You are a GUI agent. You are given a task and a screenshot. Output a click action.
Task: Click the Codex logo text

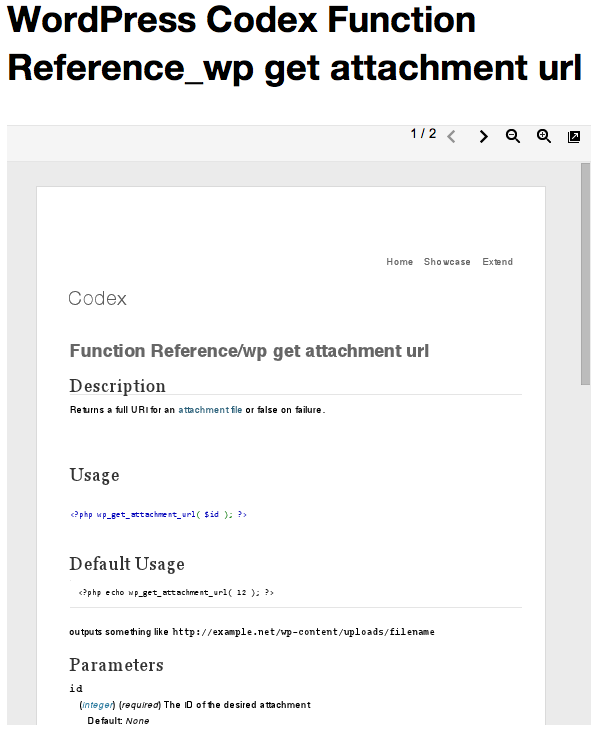point(98,298)
